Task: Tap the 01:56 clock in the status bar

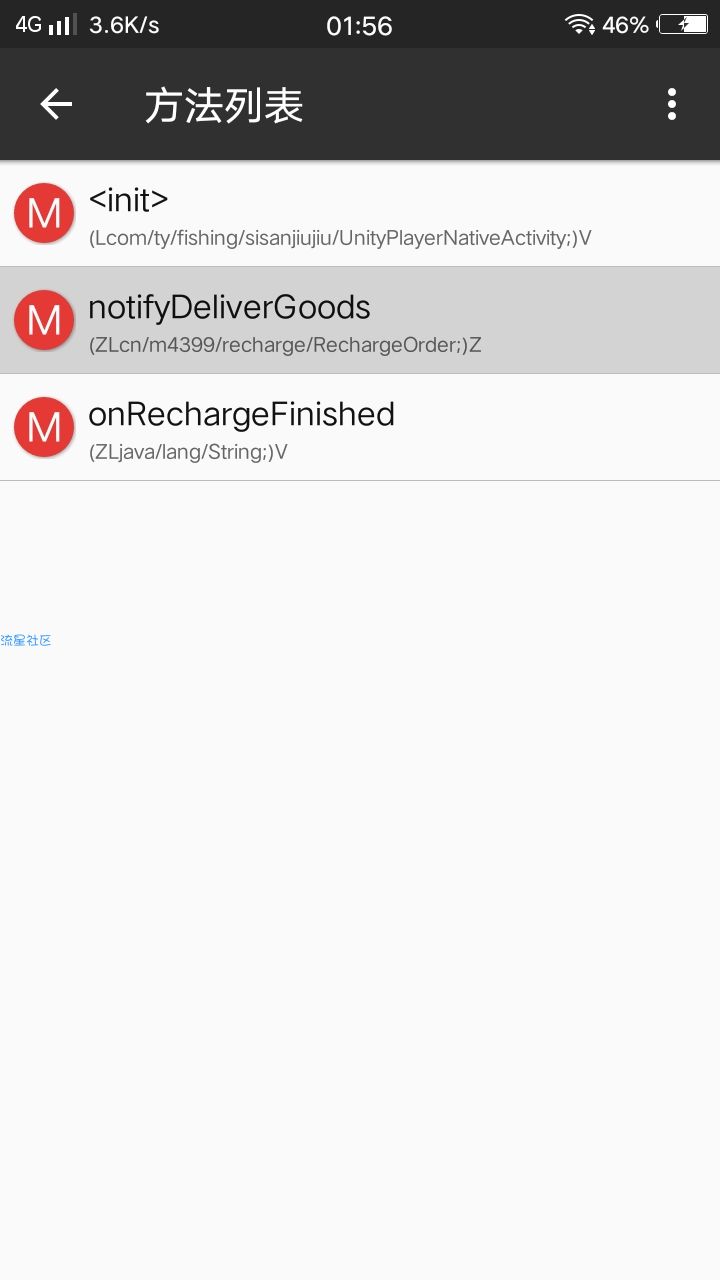Action: pos(359,25)
